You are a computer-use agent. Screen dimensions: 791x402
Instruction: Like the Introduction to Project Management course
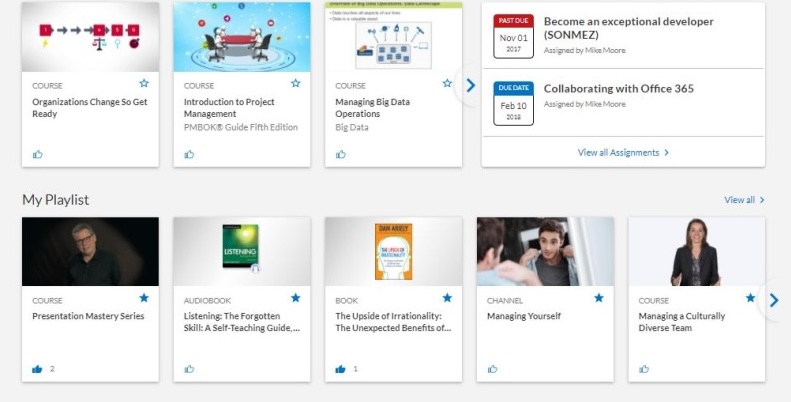pos(189,154)
